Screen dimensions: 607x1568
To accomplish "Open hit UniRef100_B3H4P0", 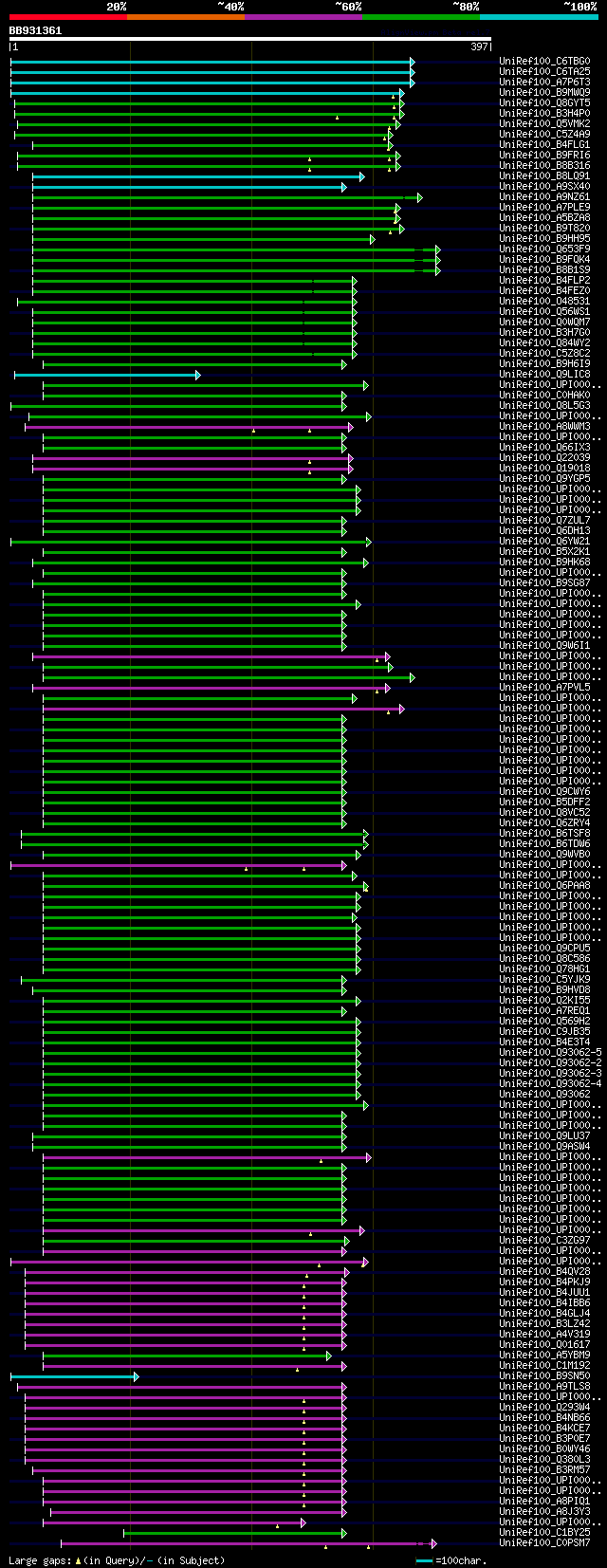I will pos(544,114).
